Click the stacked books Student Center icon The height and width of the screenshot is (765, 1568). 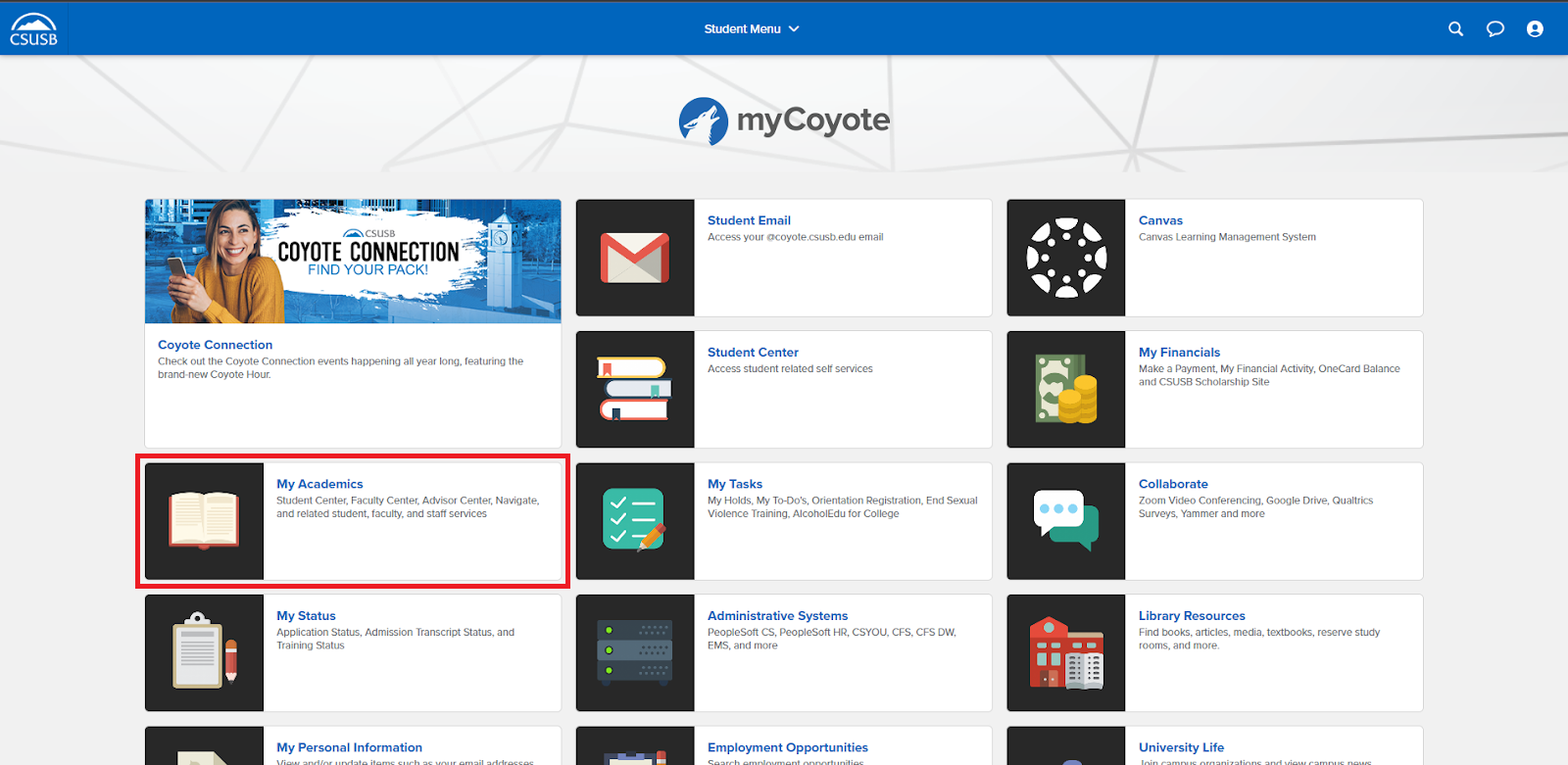click(x=635, y=389)
